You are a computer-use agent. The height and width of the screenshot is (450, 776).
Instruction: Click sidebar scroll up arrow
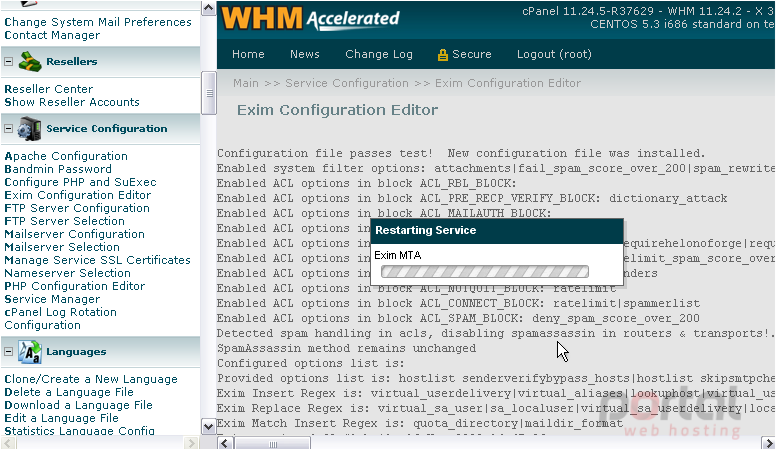click(x=209, y=8)
